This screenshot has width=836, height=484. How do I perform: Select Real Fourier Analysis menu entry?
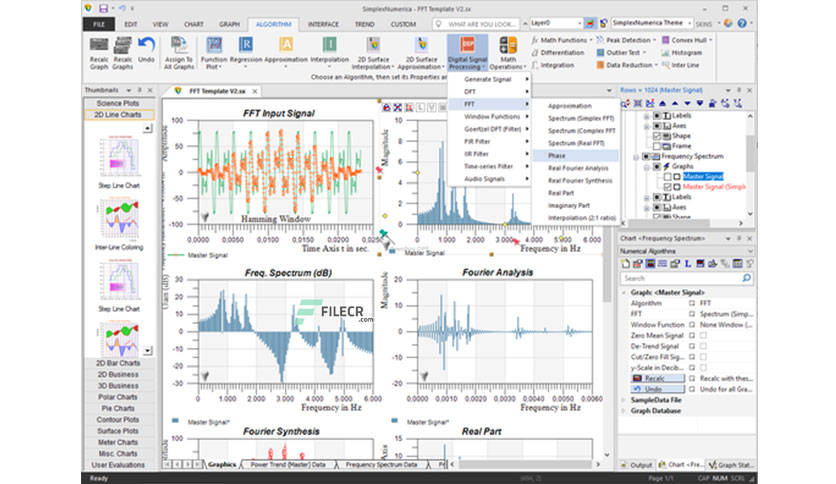click(576, 168)
